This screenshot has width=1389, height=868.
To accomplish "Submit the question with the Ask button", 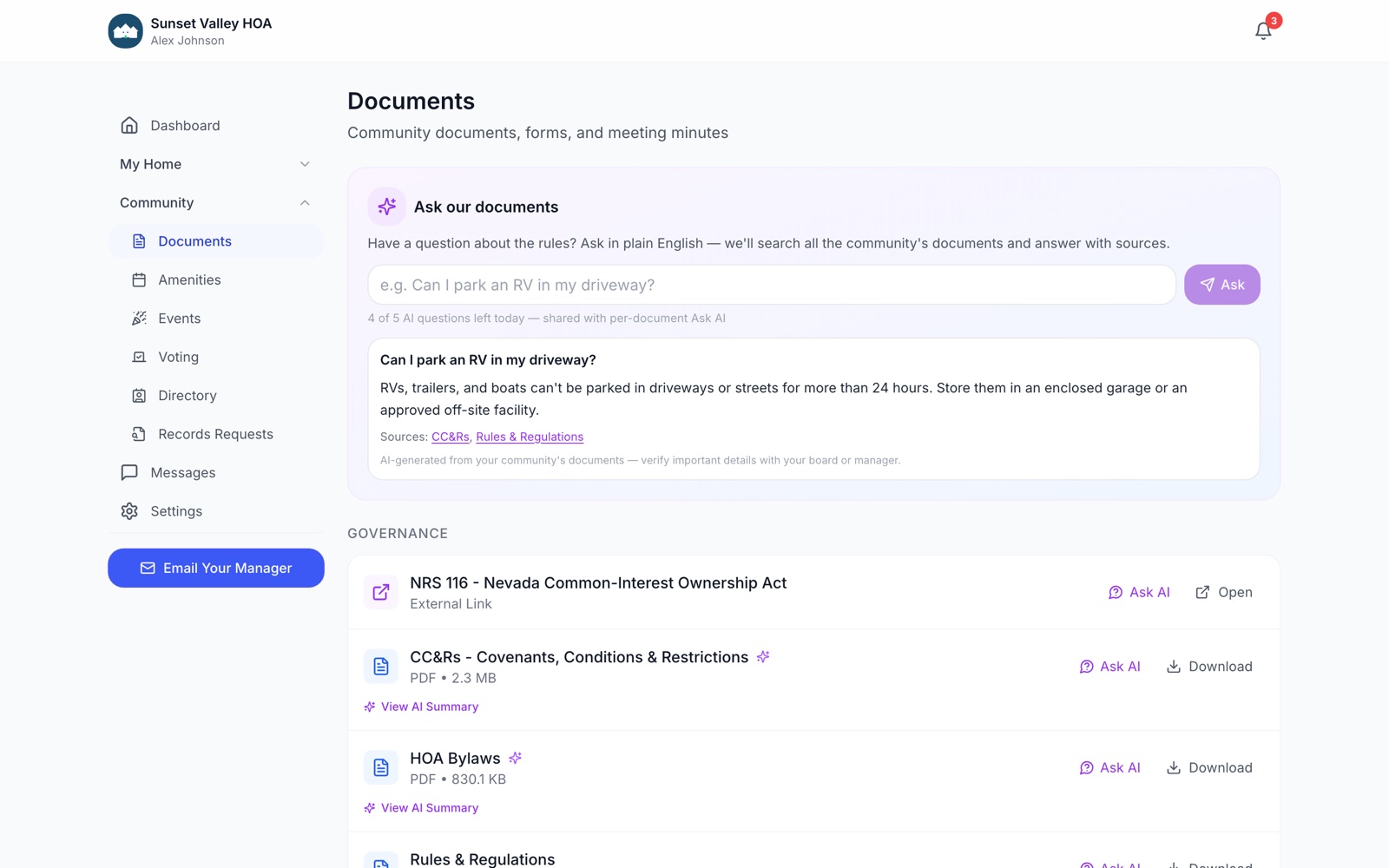I will [x=1222, y=285].
